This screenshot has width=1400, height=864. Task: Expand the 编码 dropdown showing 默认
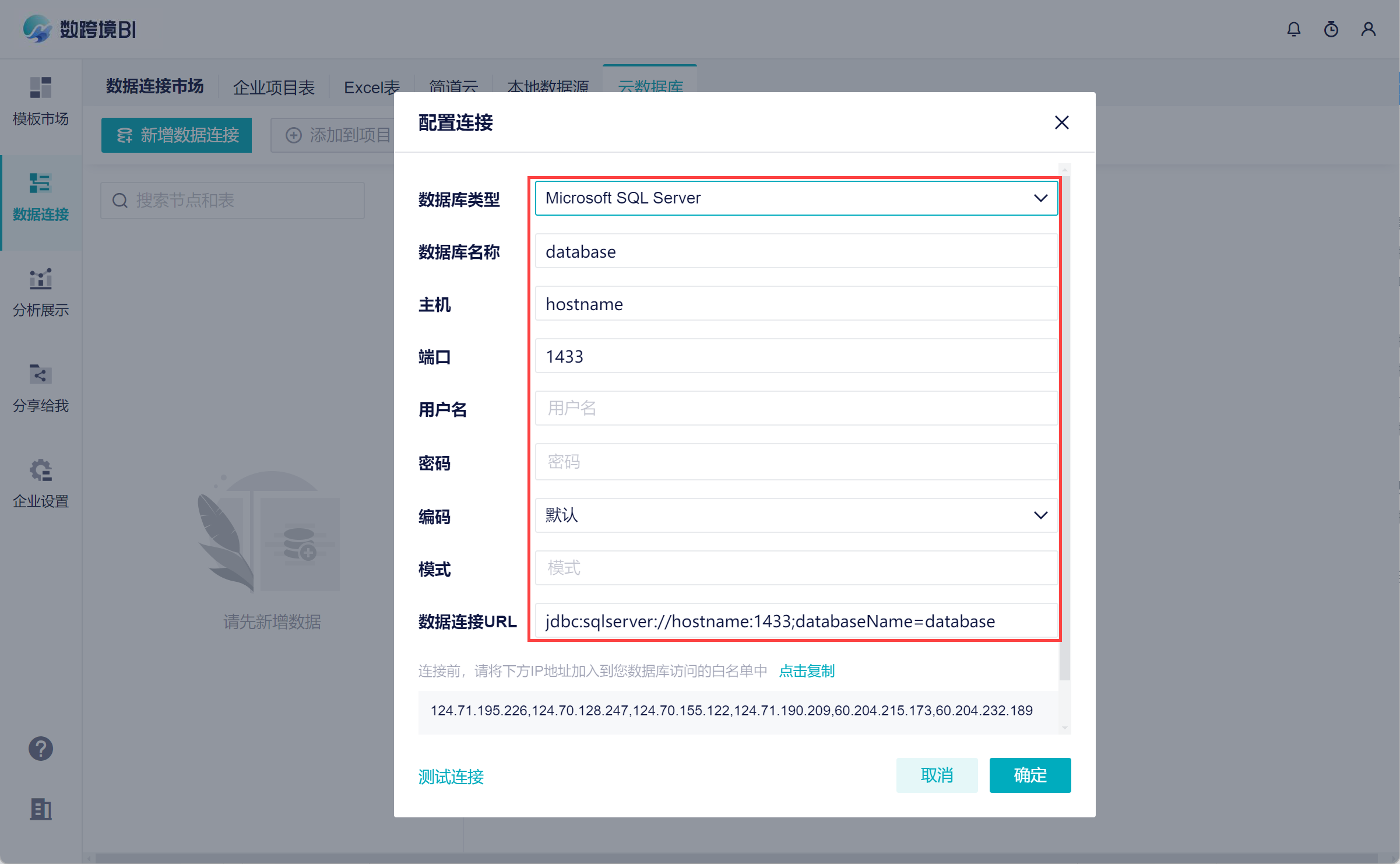[796, 515]
